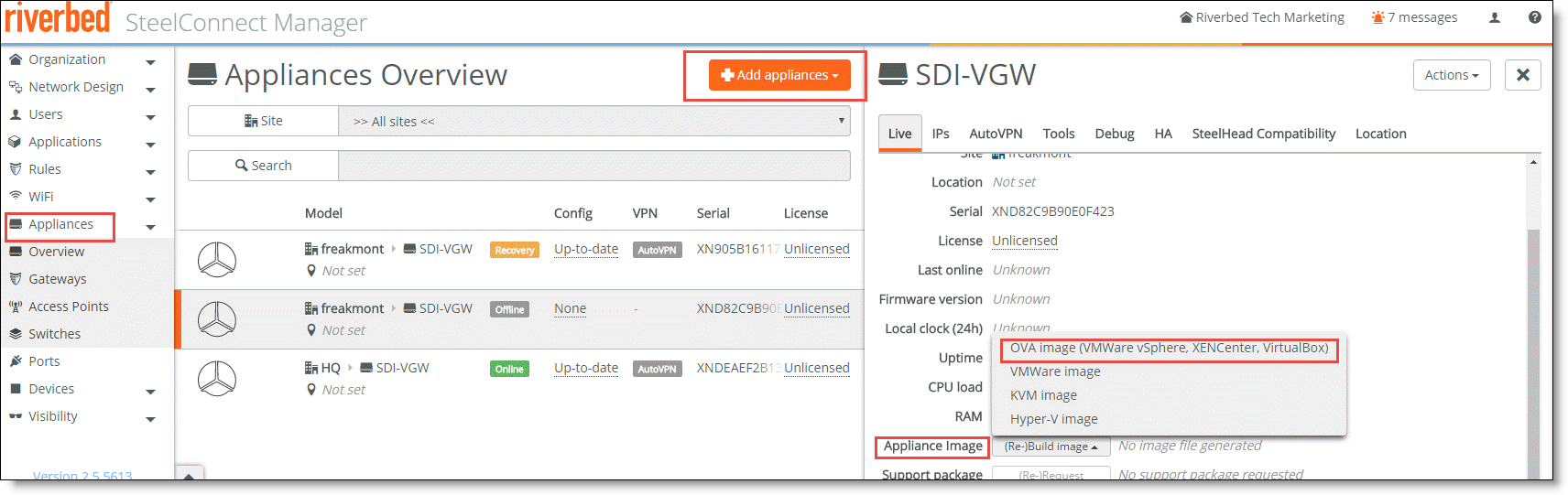Open the Tools tab
The height and width of the screenshot is (495, 1568).
coord(1059,134)
